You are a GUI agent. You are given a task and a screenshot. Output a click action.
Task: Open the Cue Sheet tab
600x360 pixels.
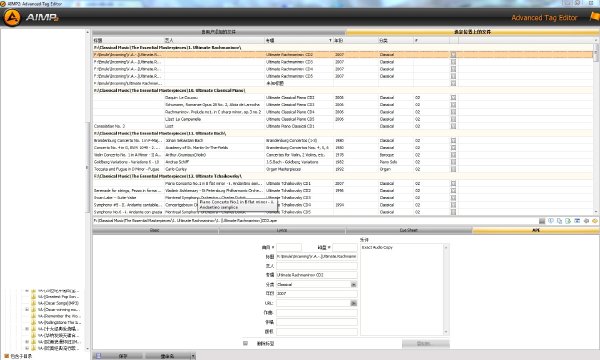point(409,230)
